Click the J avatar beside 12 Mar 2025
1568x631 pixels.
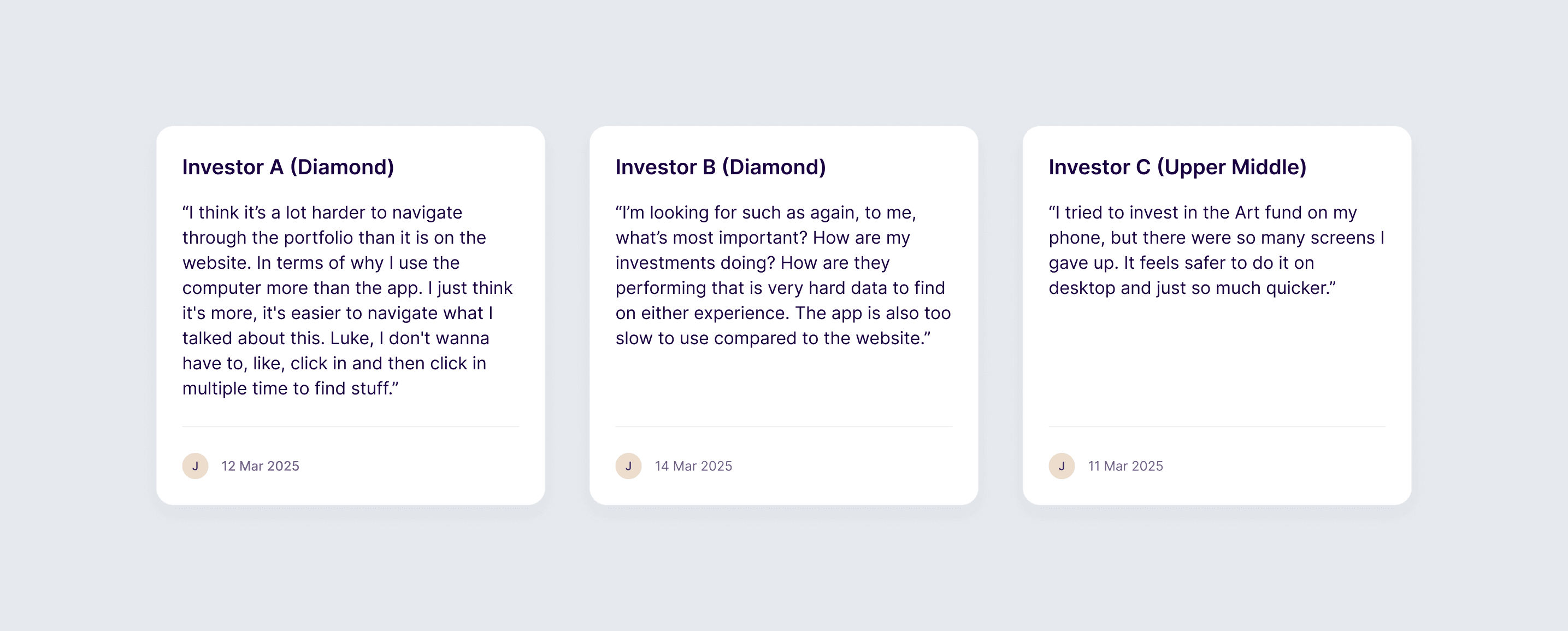click(x=195, y=466)
